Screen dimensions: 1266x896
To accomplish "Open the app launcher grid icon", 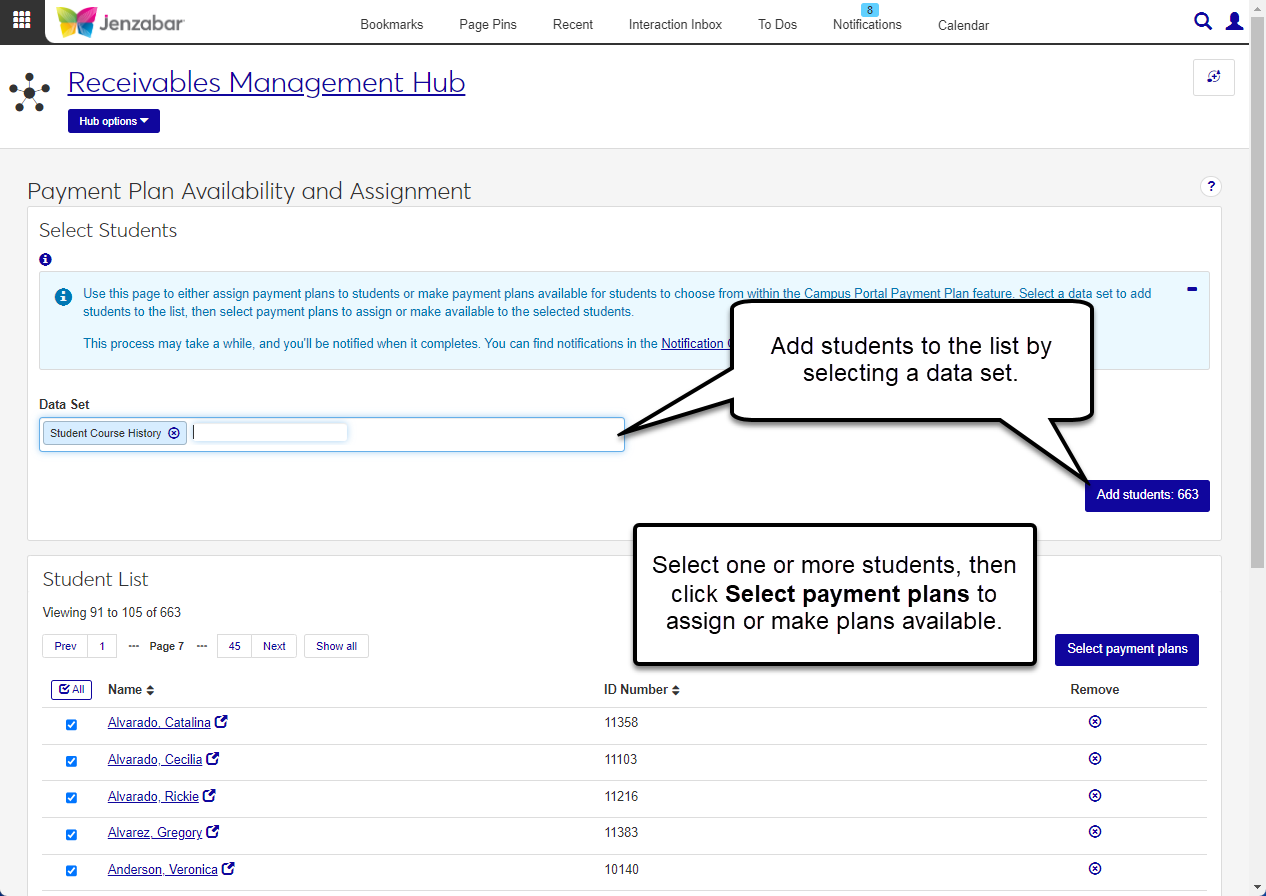I will click(21, 20).
